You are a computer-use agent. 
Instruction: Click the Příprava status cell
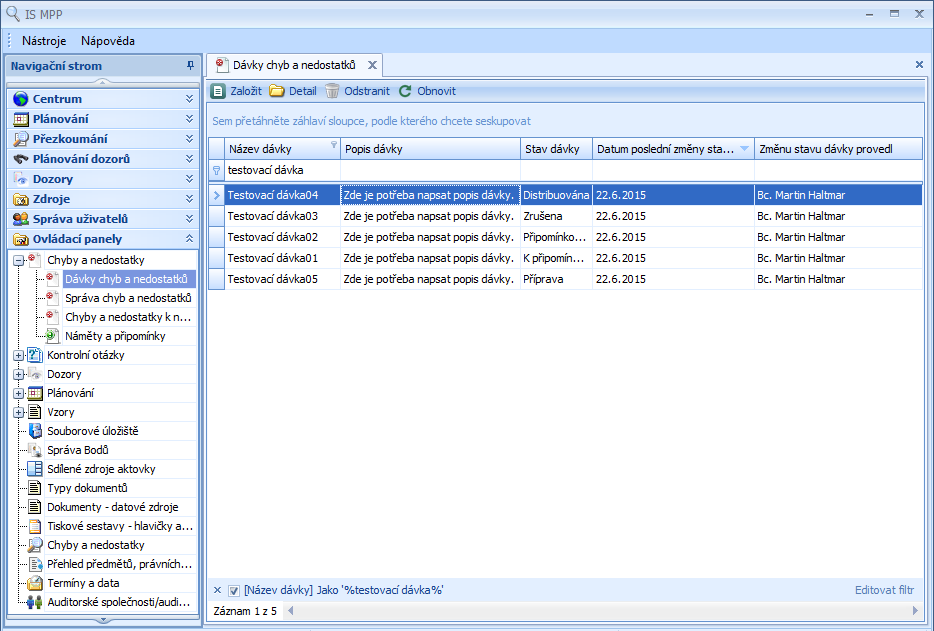(556, 279)
